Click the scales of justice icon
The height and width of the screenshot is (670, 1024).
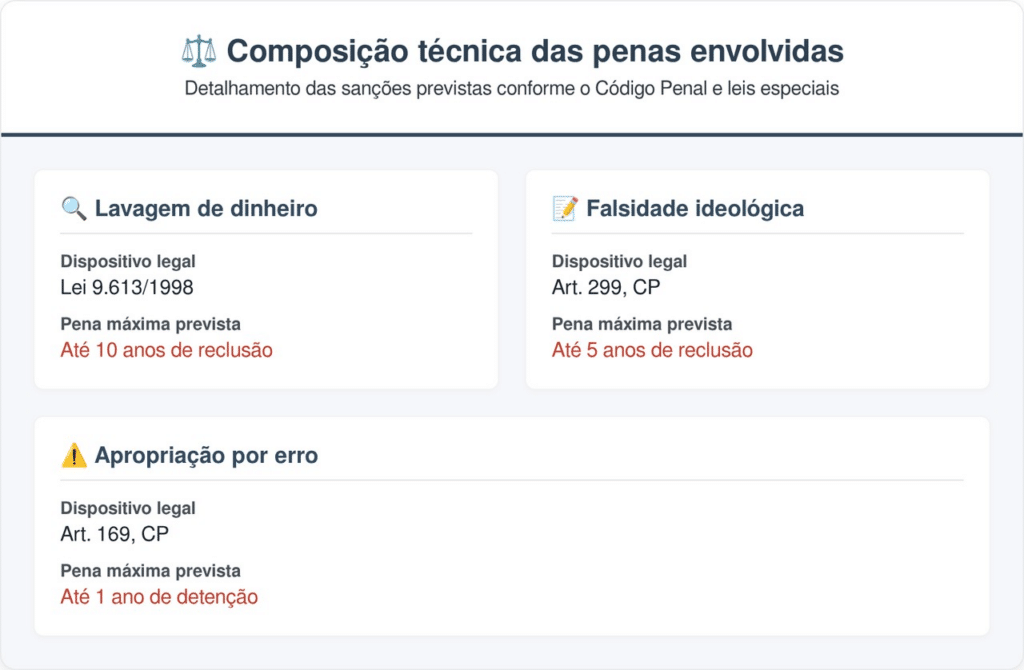(198, 51)
